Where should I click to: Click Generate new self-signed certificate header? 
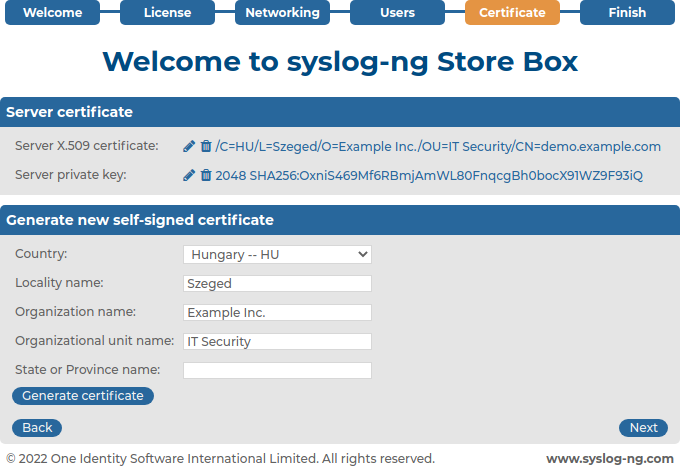pos(340,220)
